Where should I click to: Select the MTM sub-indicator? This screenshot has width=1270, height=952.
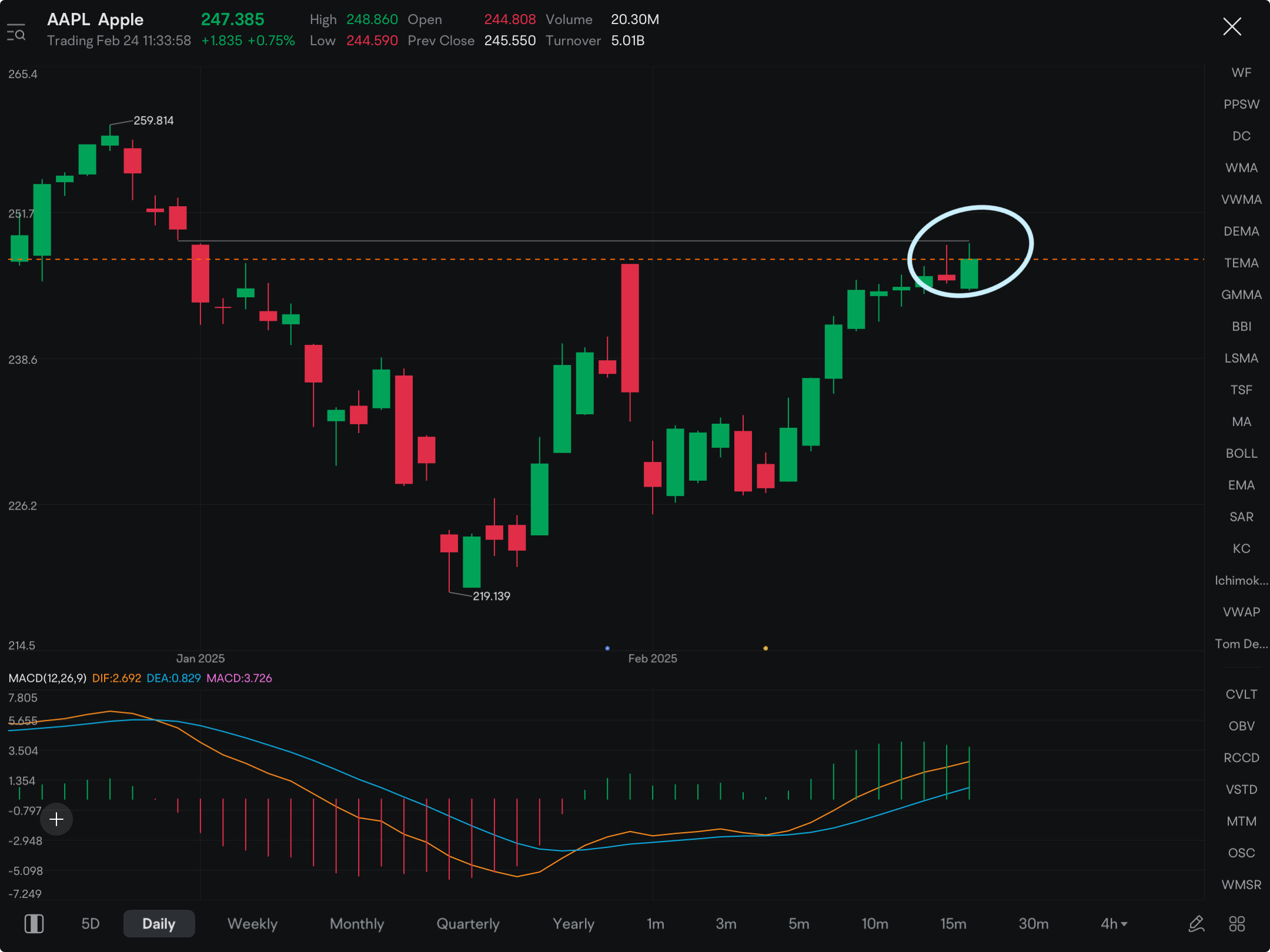point(1241,822)
